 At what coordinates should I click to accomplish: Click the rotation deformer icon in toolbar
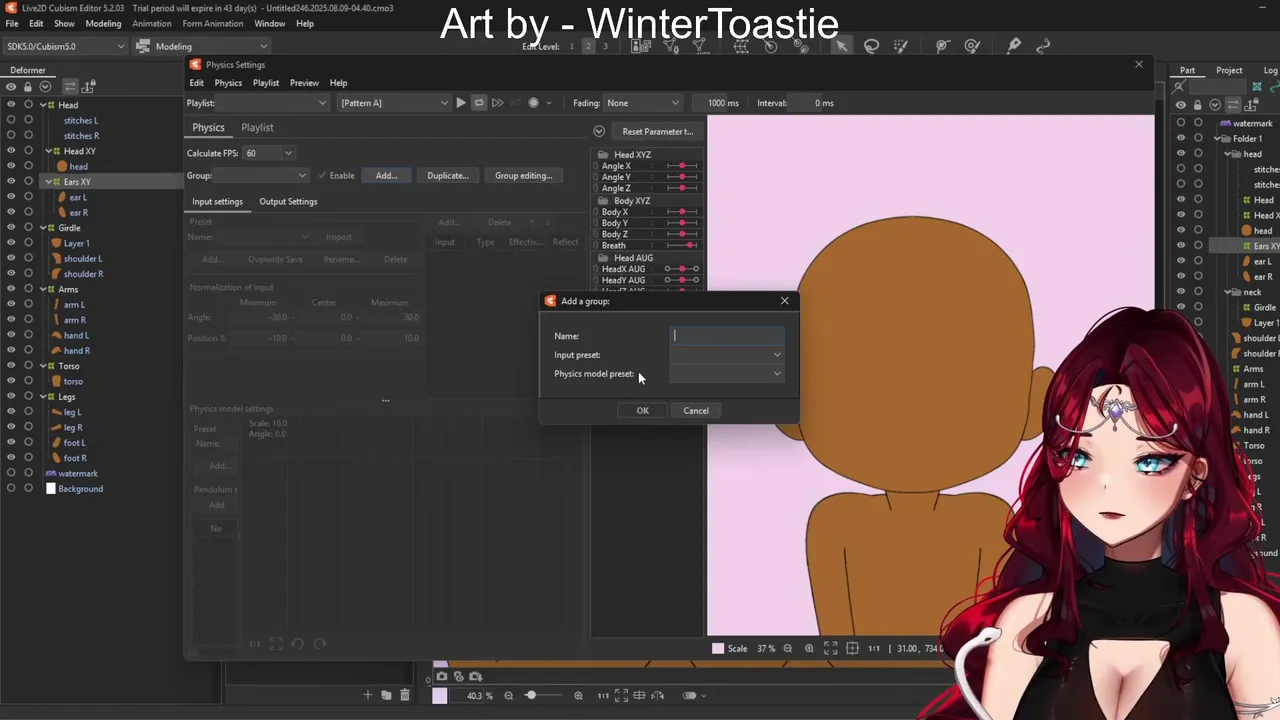pos(771,46)
